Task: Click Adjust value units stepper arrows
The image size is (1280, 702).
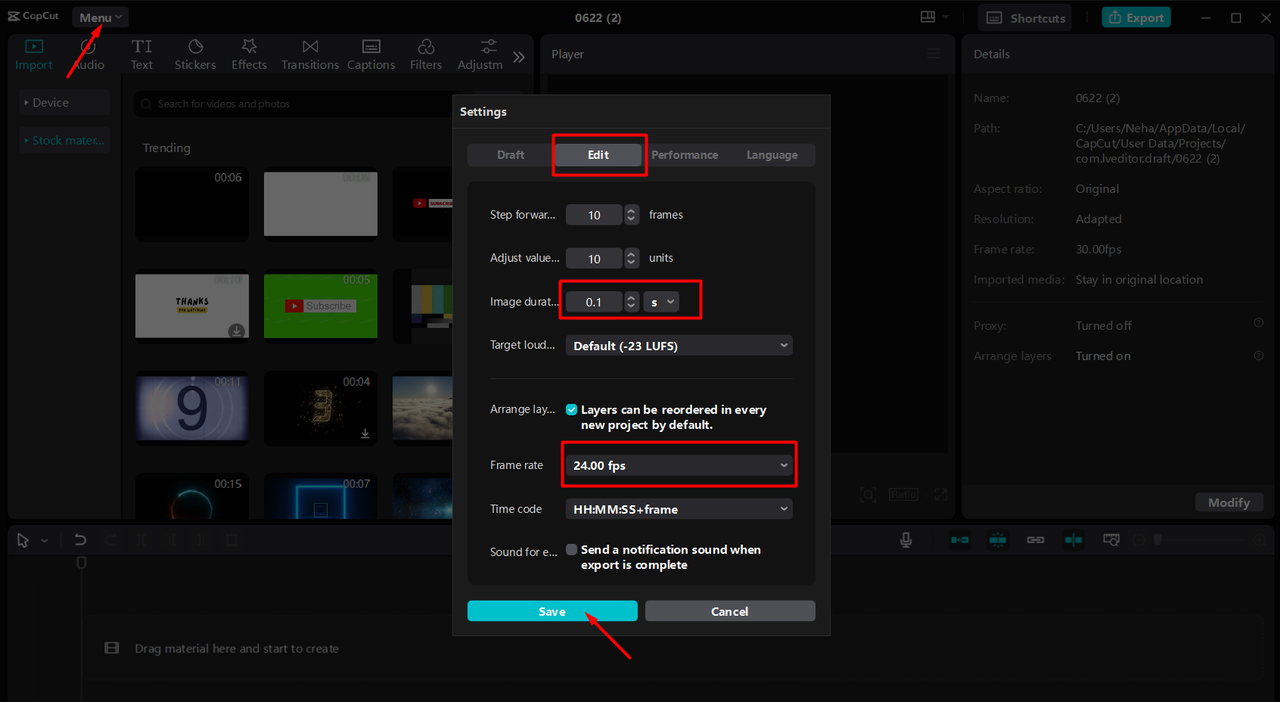Action: pos(631,258)
